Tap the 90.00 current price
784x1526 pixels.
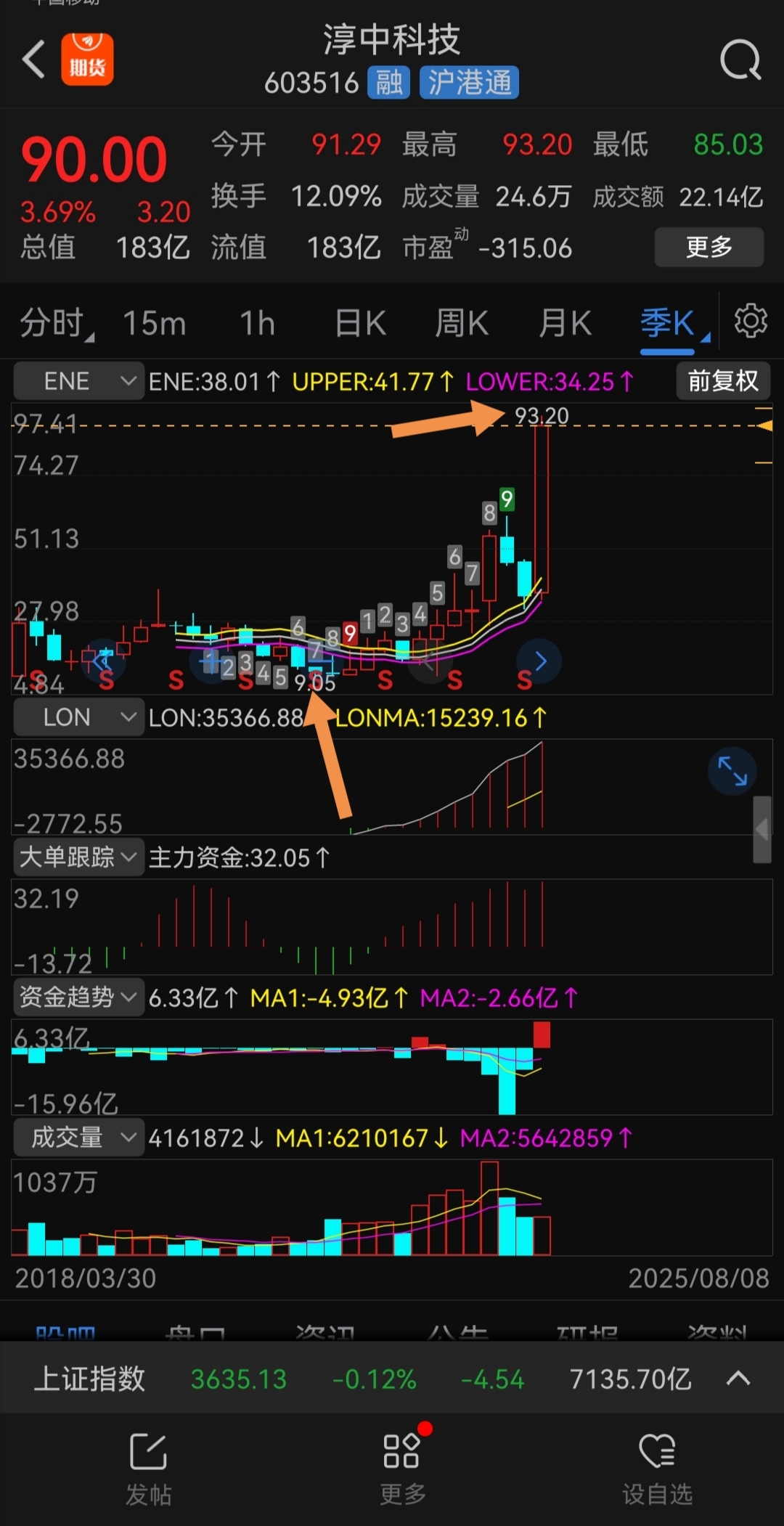click(x=94, y=160)
